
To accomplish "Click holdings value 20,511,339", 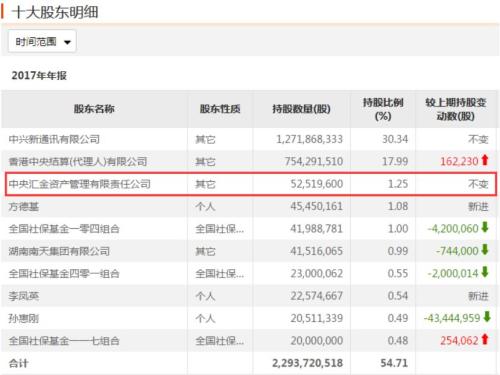I will click(x=317, y=318).
